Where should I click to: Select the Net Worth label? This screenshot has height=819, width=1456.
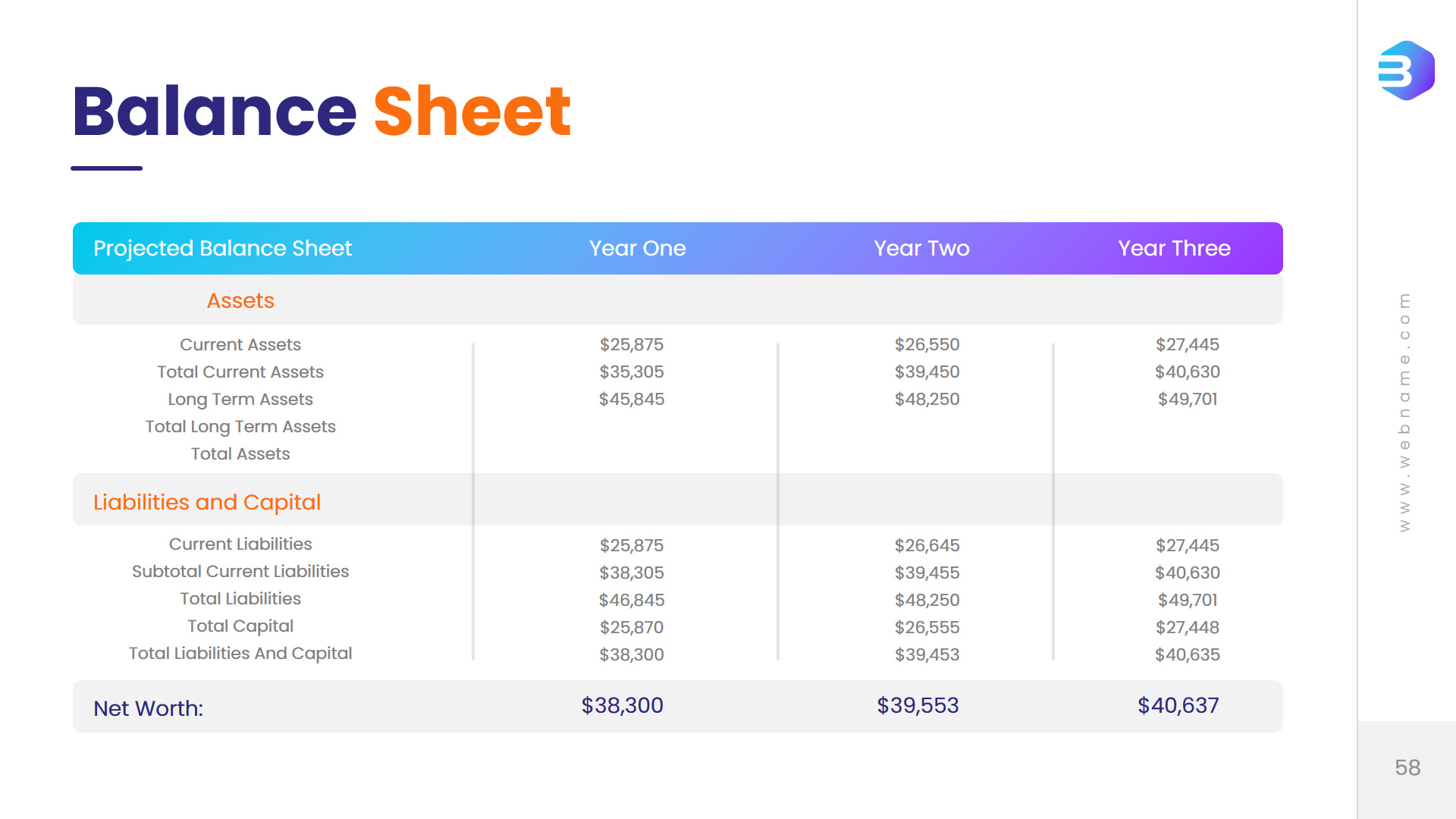pyautogui.click(x=148, y=708)
